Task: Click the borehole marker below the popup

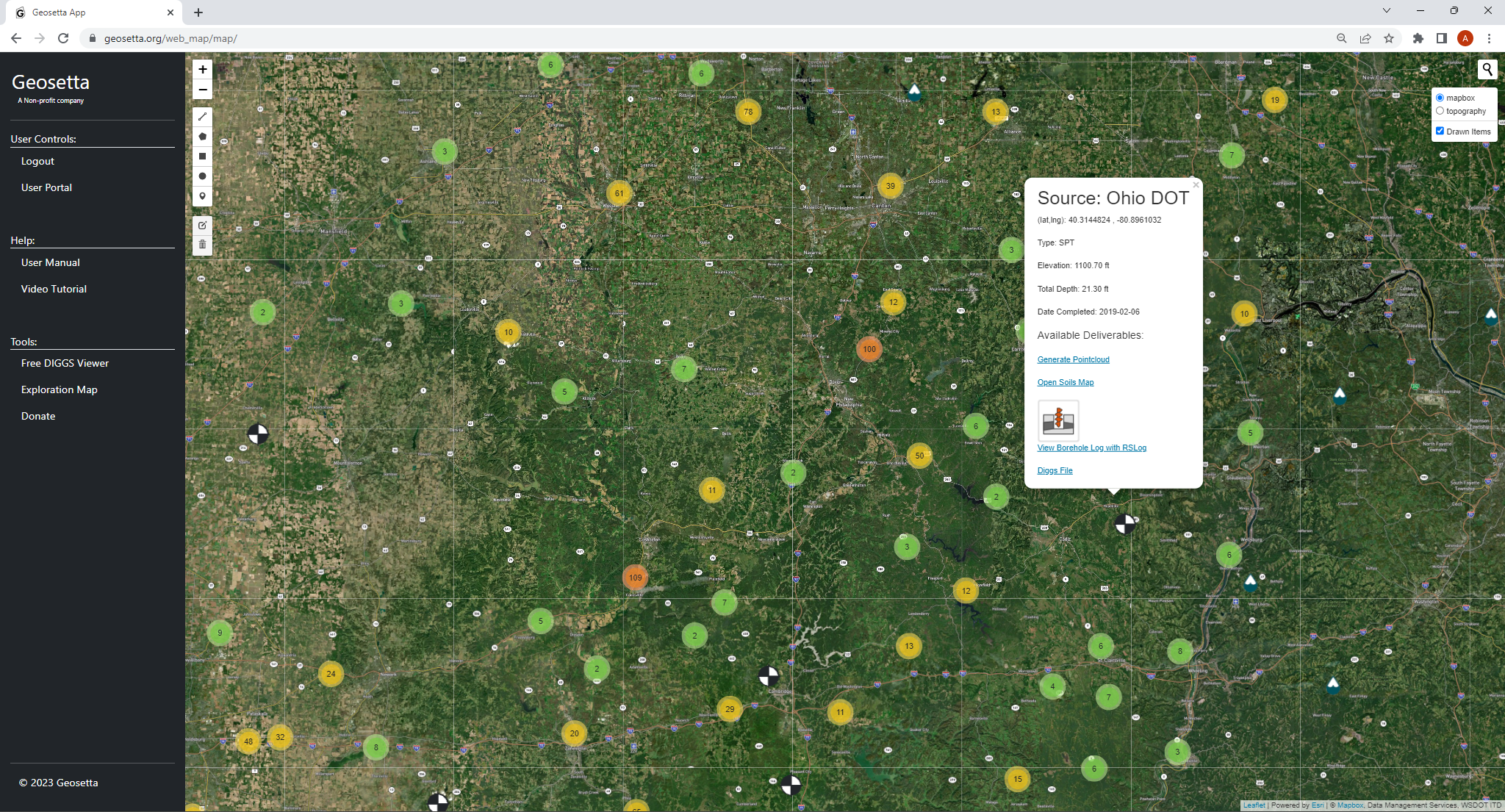Action: tap(1125, 524)
